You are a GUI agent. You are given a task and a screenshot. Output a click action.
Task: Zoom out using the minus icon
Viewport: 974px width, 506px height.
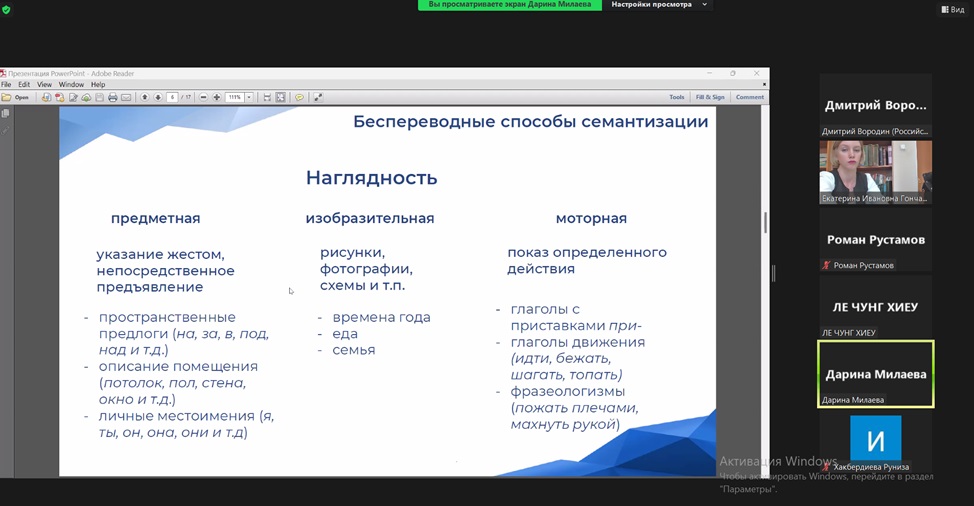point(204,98)
